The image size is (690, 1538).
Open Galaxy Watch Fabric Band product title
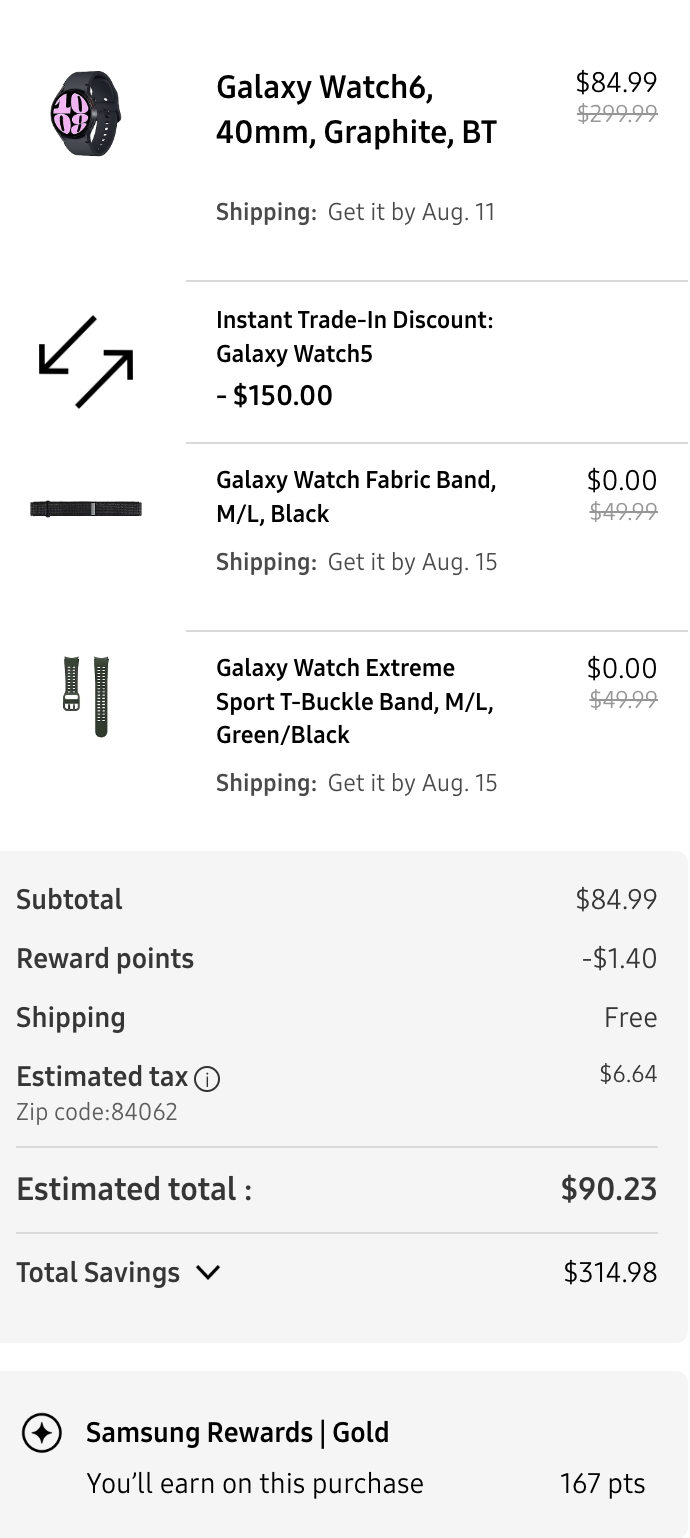click(356, 496)
